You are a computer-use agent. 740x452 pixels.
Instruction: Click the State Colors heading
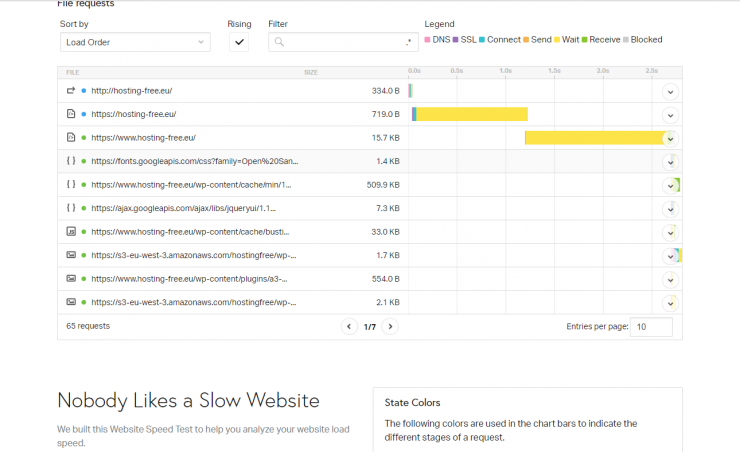pyautogui.click(x=412, y=402)
